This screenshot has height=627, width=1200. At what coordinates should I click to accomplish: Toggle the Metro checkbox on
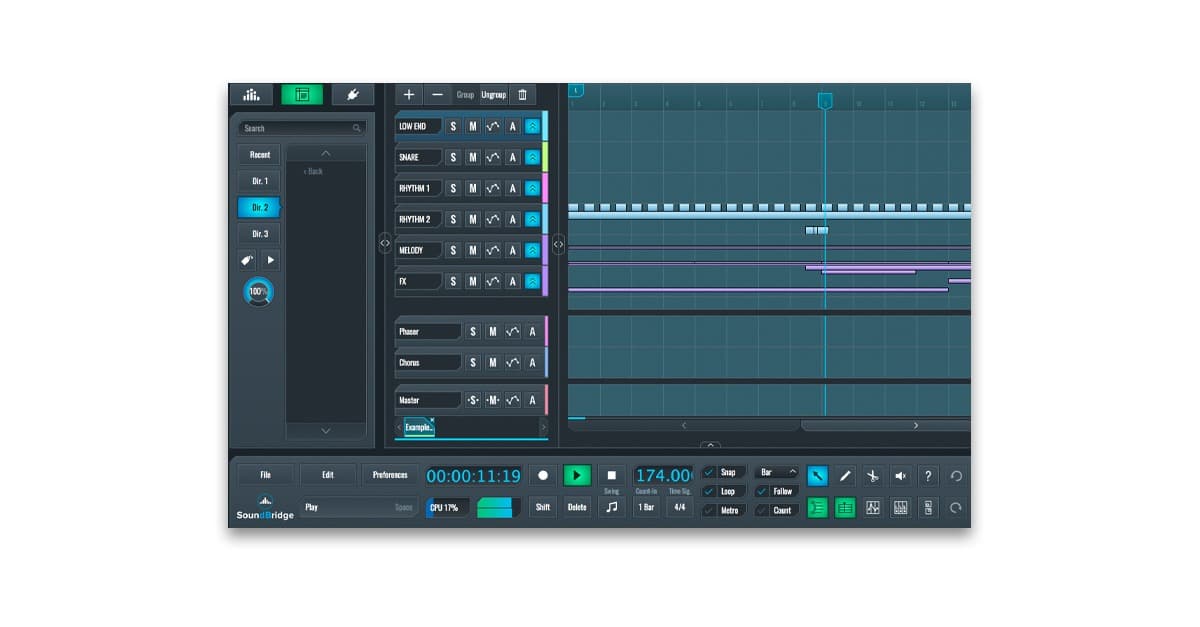pos(712,510)
